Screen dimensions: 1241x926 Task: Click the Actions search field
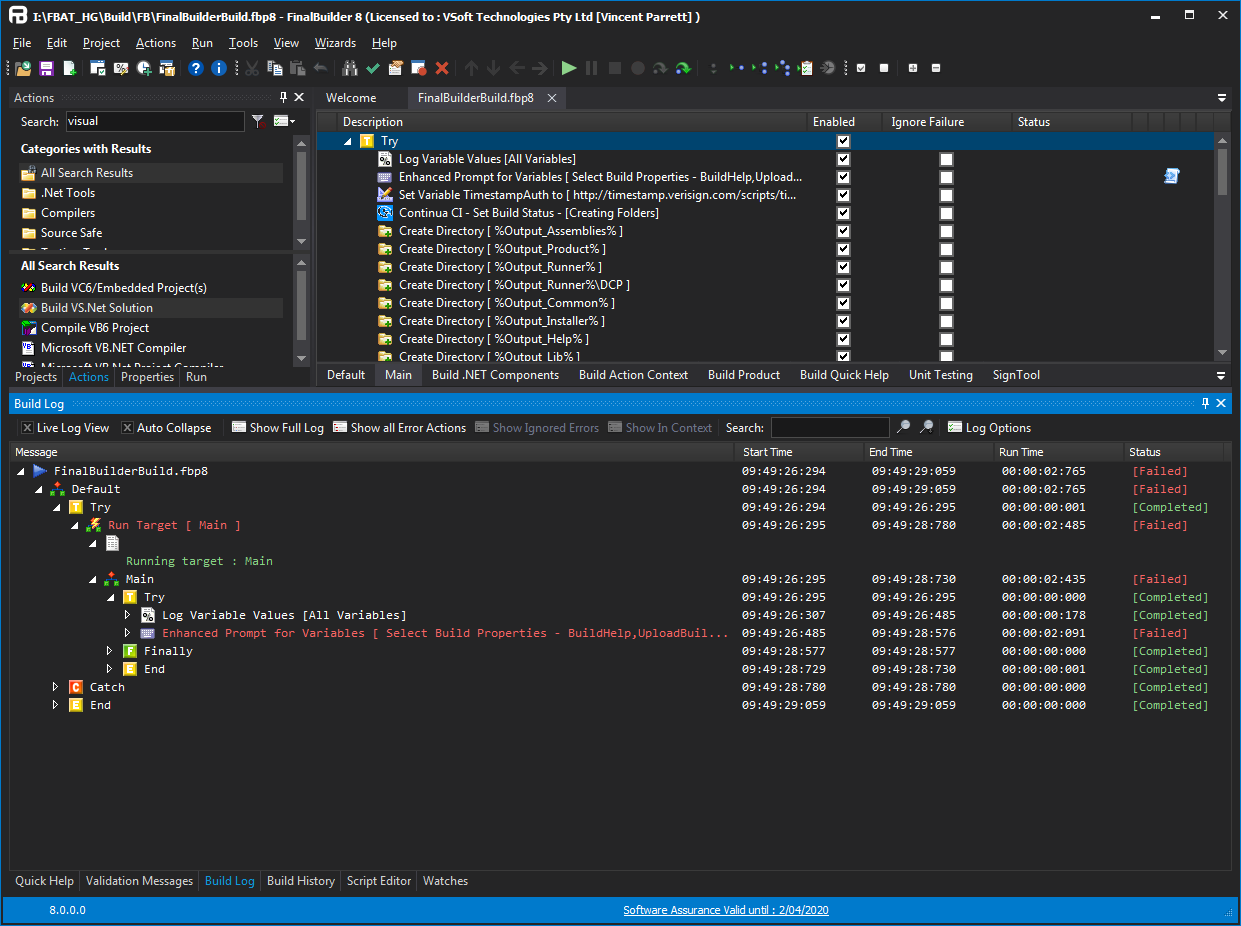(155, 121)
